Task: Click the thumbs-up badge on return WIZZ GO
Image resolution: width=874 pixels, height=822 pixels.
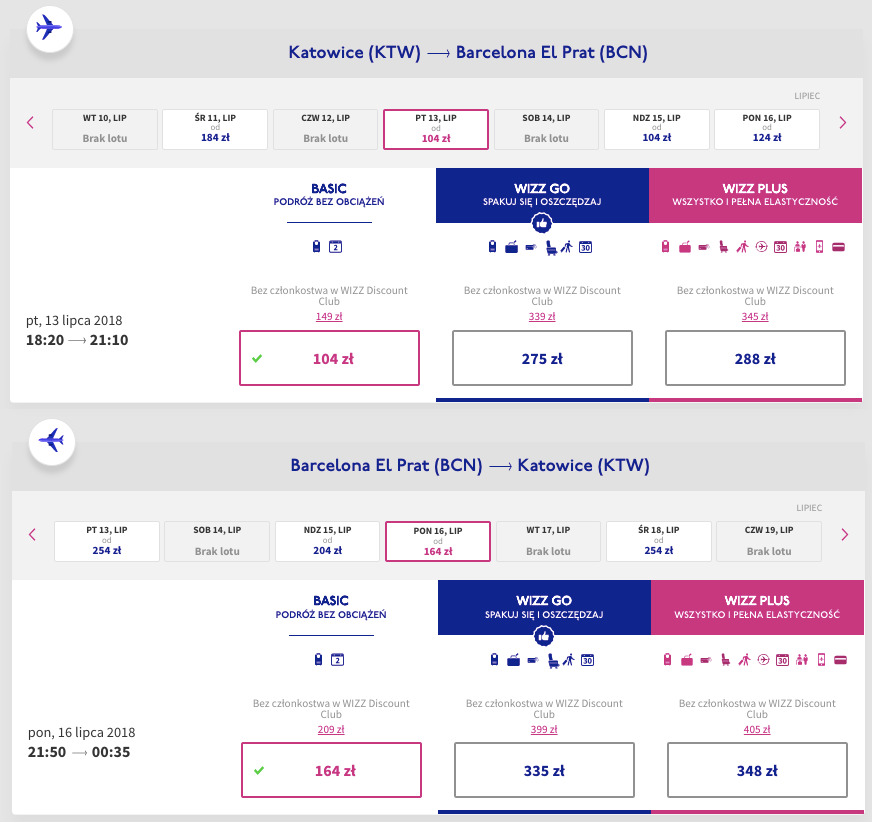Action: (544, 636)
